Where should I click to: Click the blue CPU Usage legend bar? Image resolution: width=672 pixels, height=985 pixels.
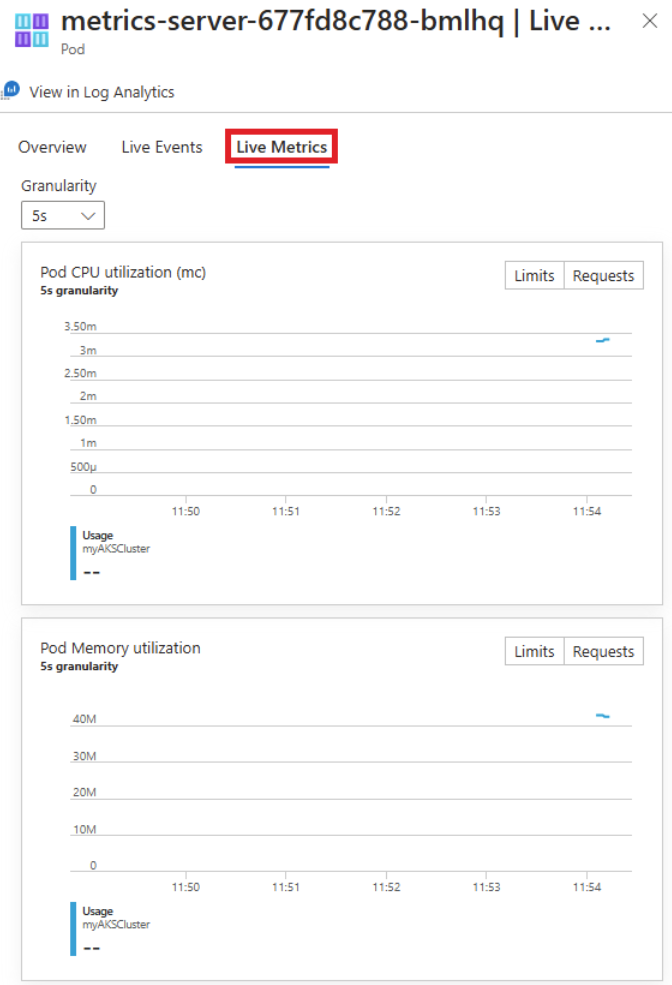click(x=73, y=553)
